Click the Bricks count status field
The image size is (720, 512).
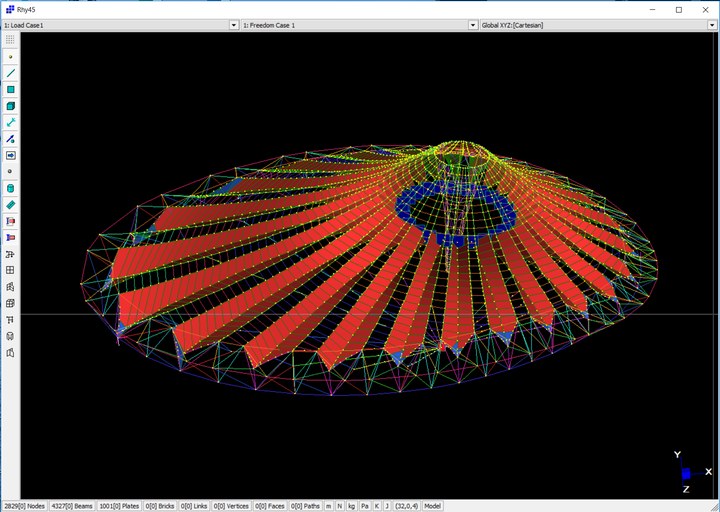[x=162, y=506]
